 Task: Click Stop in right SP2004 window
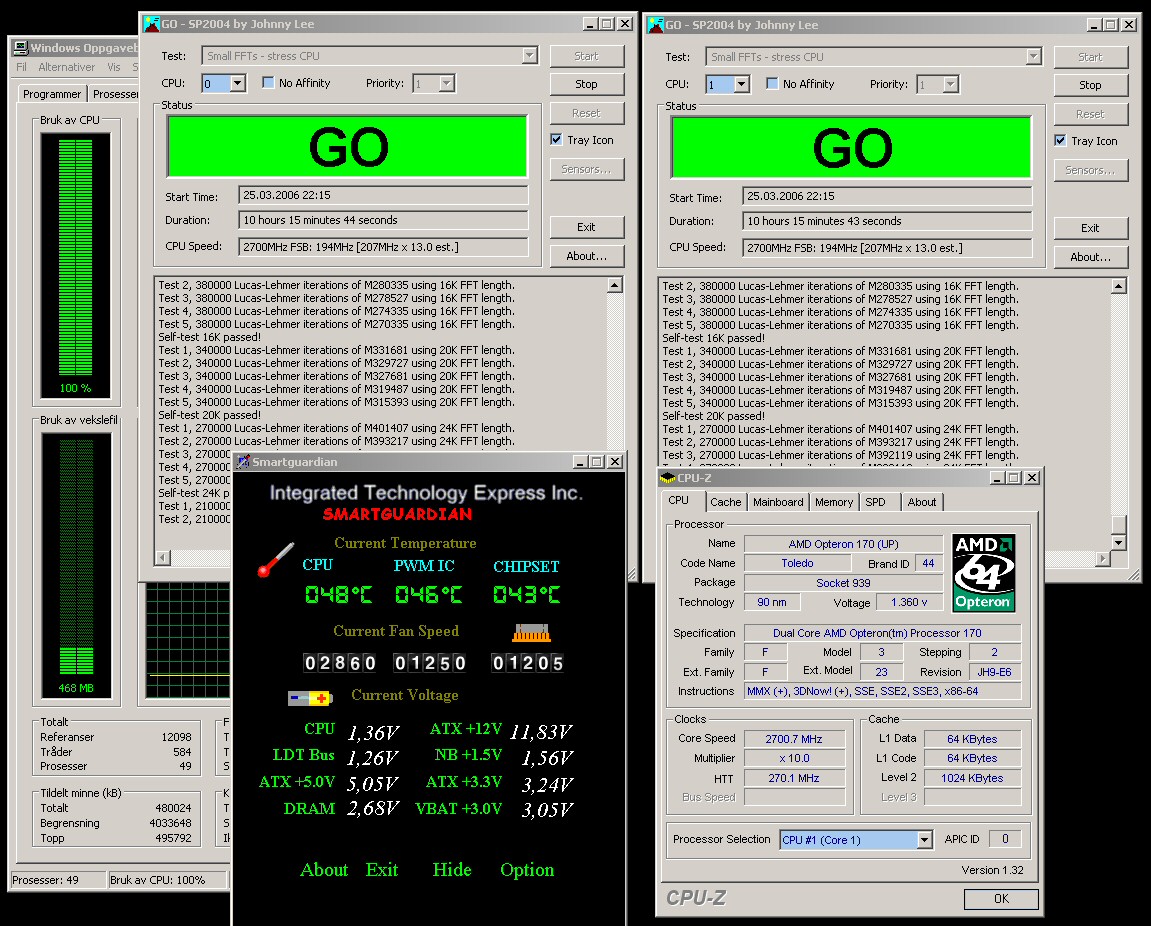click(x=1090, y=85)
